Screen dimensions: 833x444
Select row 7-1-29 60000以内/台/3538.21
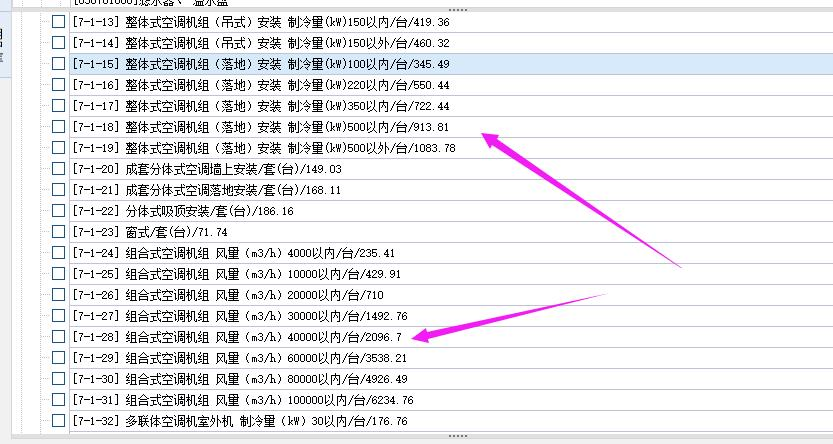240,357
